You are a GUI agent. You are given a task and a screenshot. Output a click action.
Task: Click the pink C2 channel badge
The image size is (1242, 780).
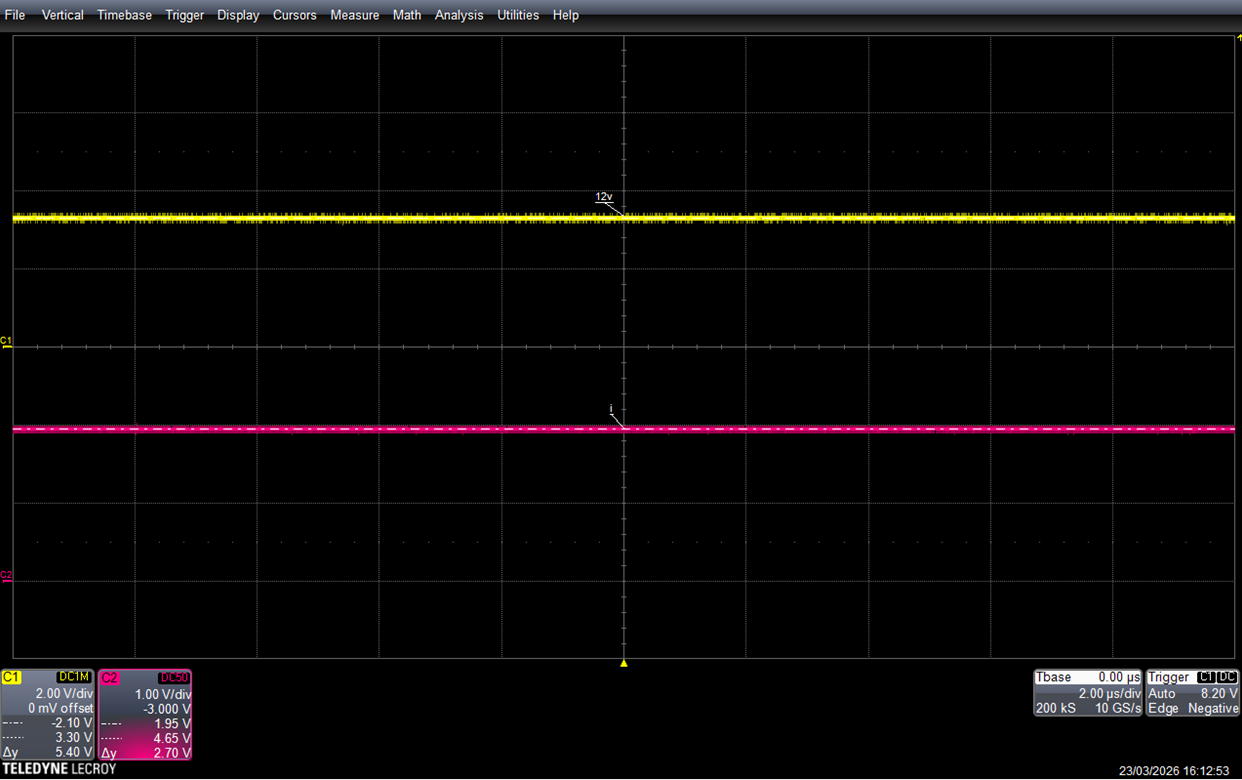[109, 677]
